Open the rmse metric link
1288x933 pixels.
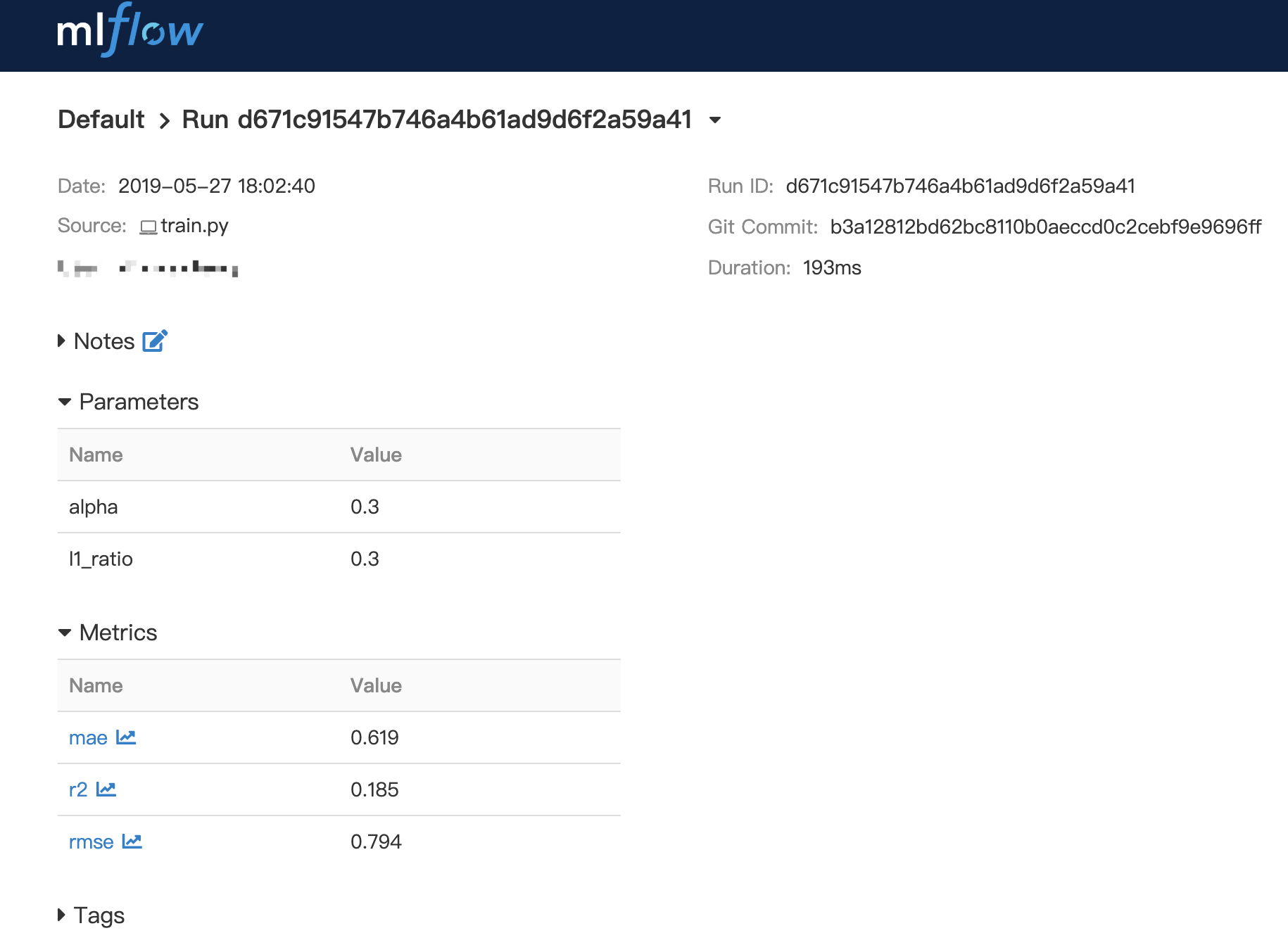91,842
